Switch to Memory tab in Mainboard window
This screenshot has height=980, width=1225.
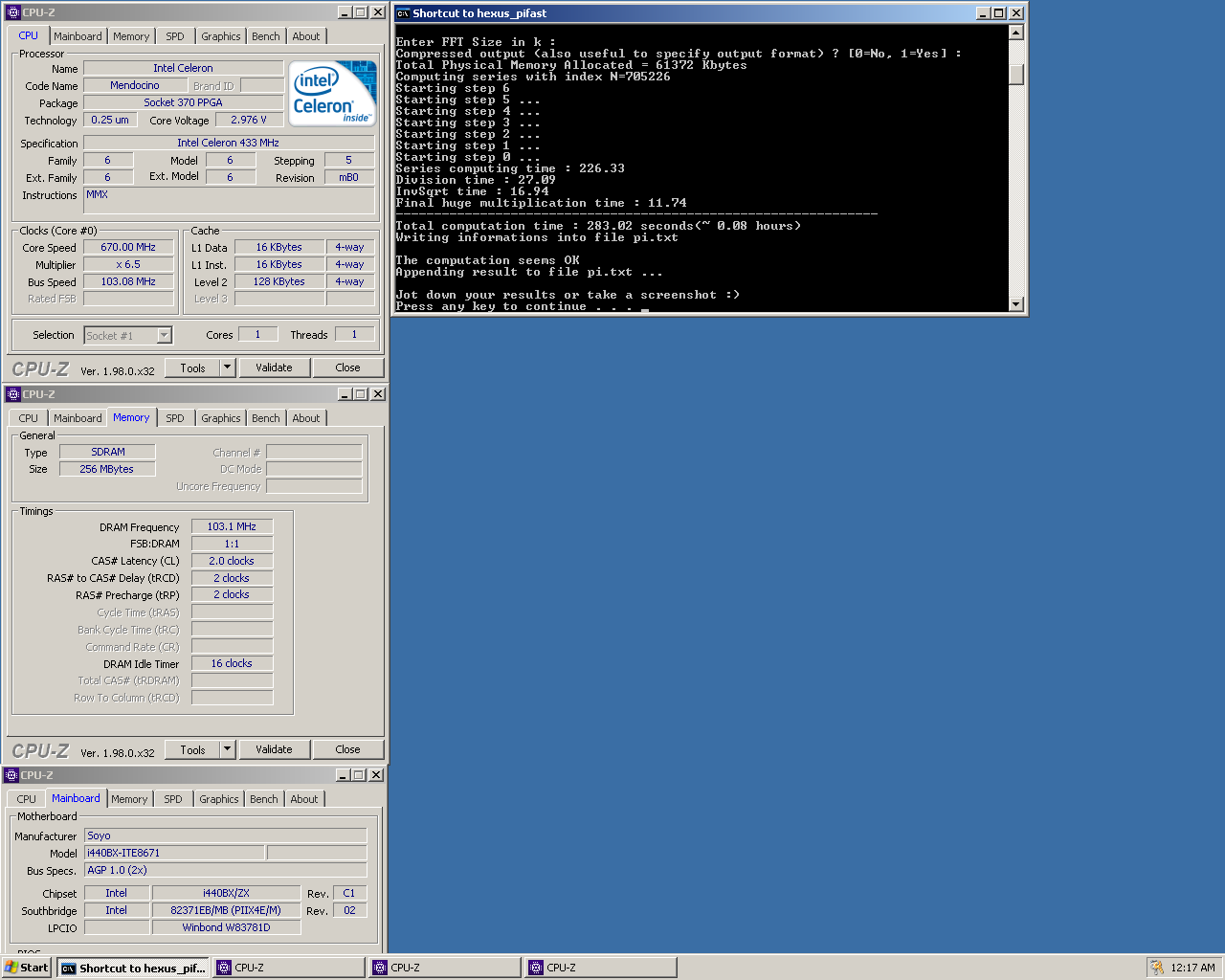point(129,799)
